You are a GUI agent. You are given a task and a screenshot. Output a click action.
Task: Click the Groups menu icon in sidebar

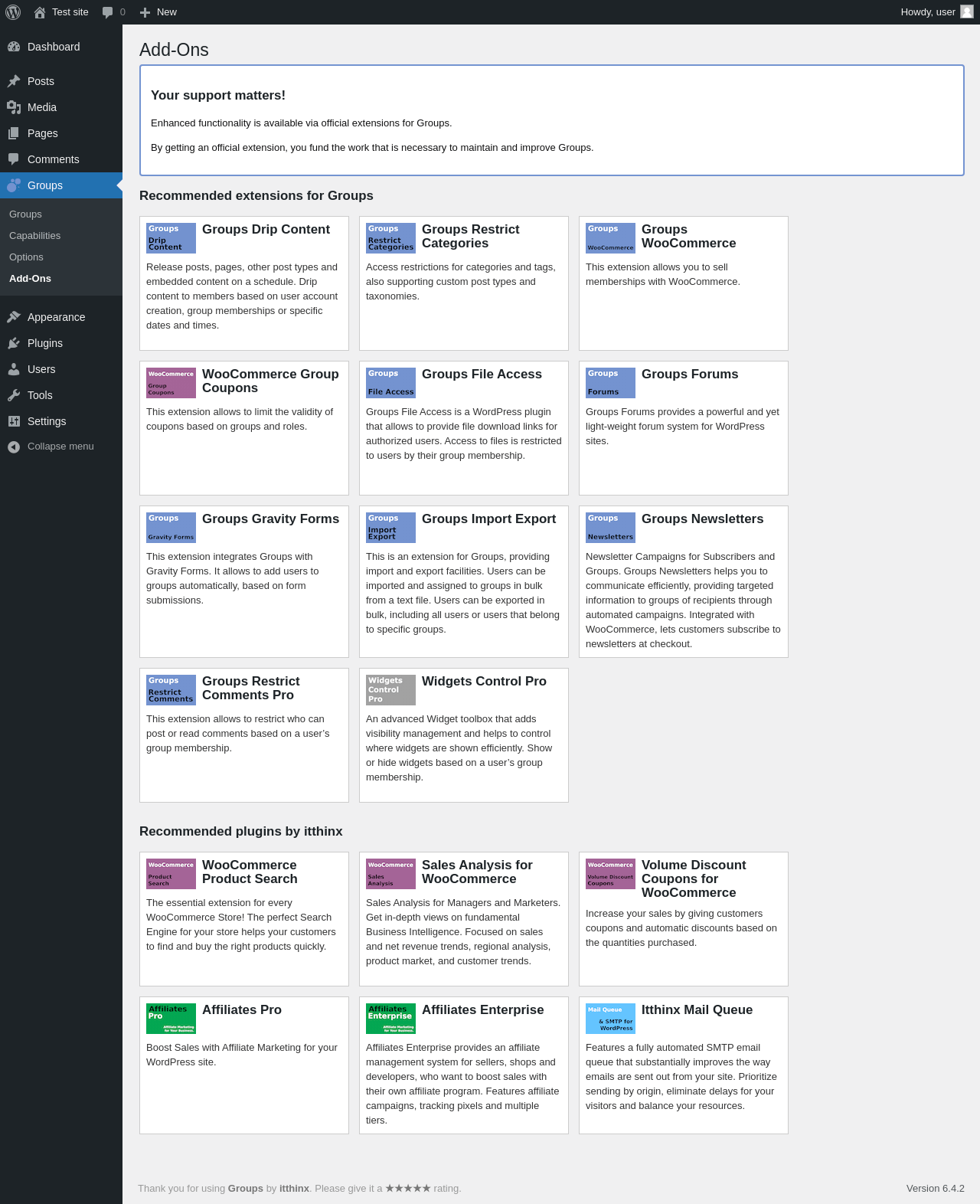click(x=14, y=185)
